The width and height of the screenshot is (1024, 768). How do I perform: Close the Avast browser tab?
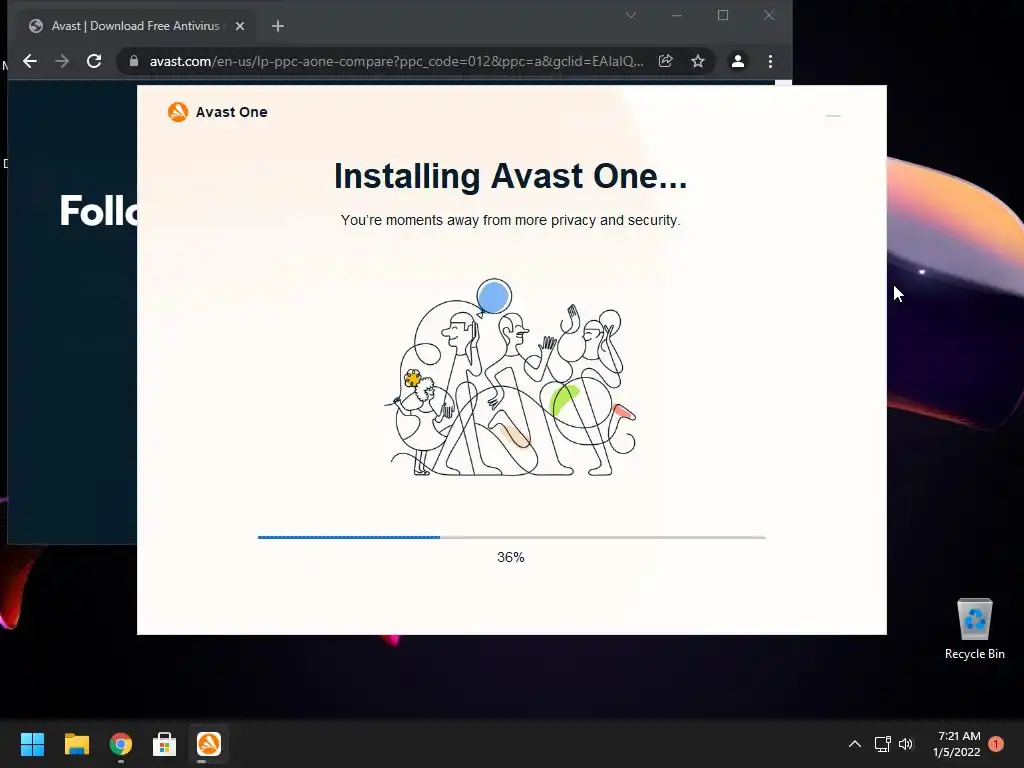(x=240, y=26)
